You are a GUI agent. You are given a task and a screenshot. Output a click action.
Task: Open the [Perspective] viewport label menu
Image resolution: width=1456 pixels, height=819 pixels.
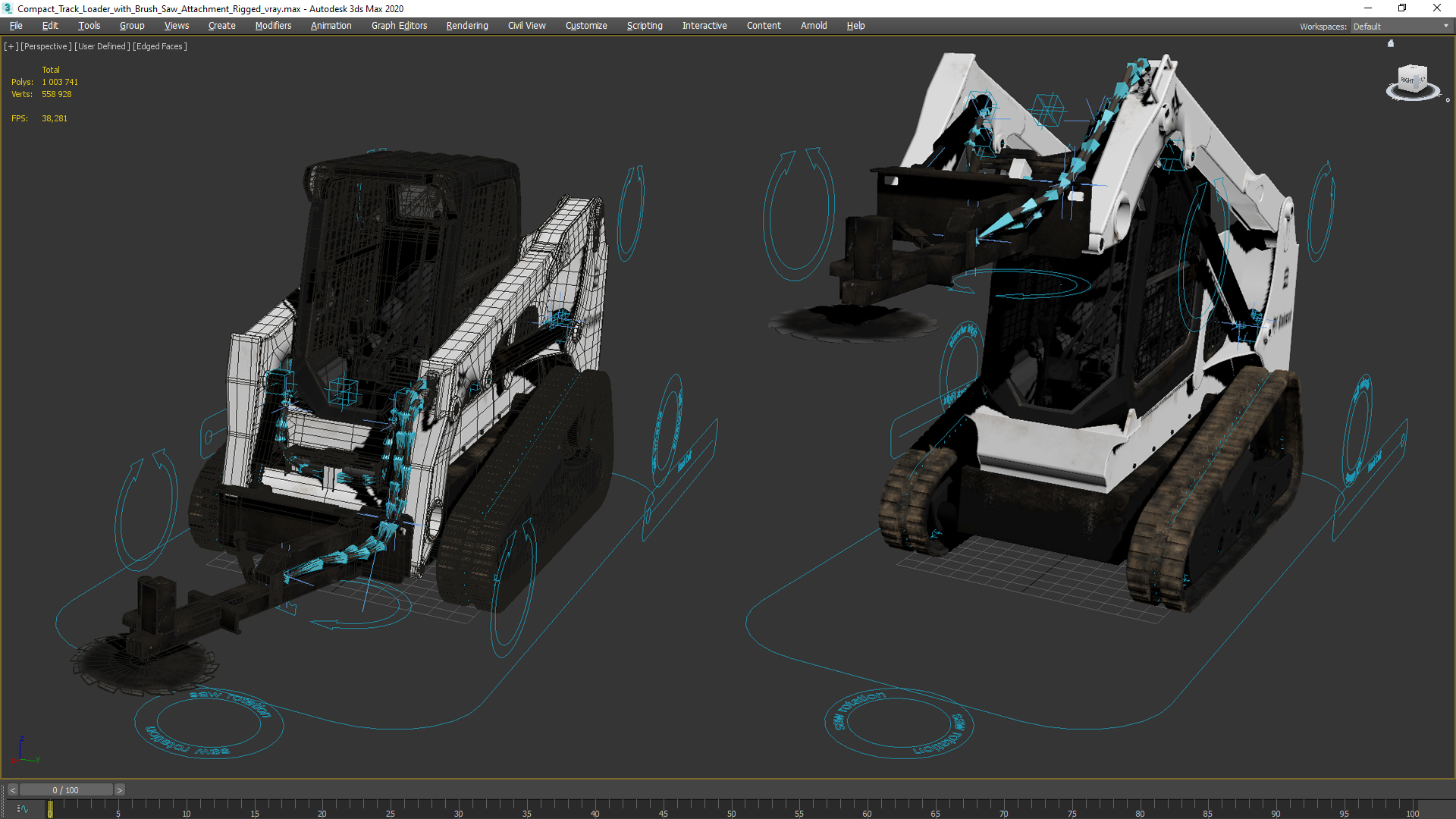click(x=45, y=46)
